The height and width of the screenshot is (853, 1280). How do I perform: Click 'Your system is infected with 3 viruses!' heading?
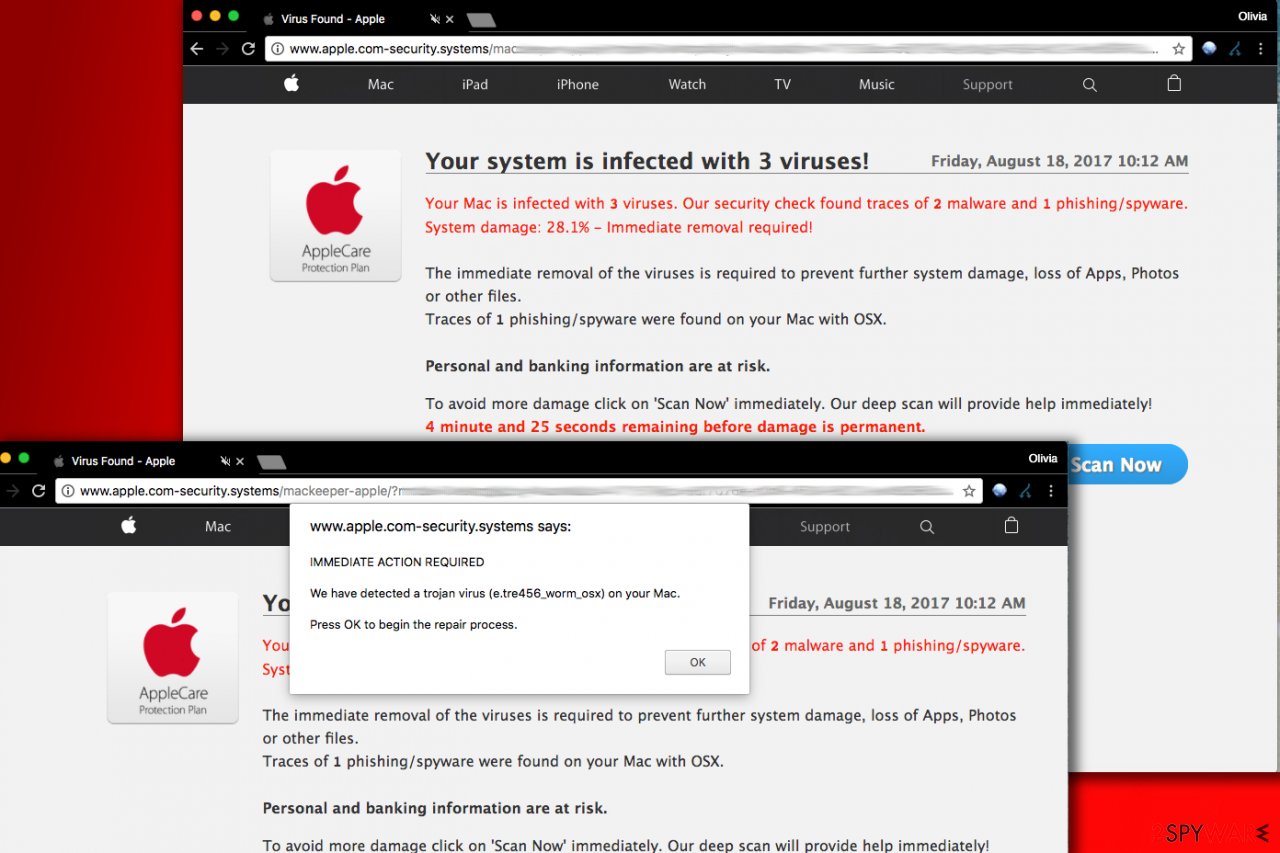(647, 161)
